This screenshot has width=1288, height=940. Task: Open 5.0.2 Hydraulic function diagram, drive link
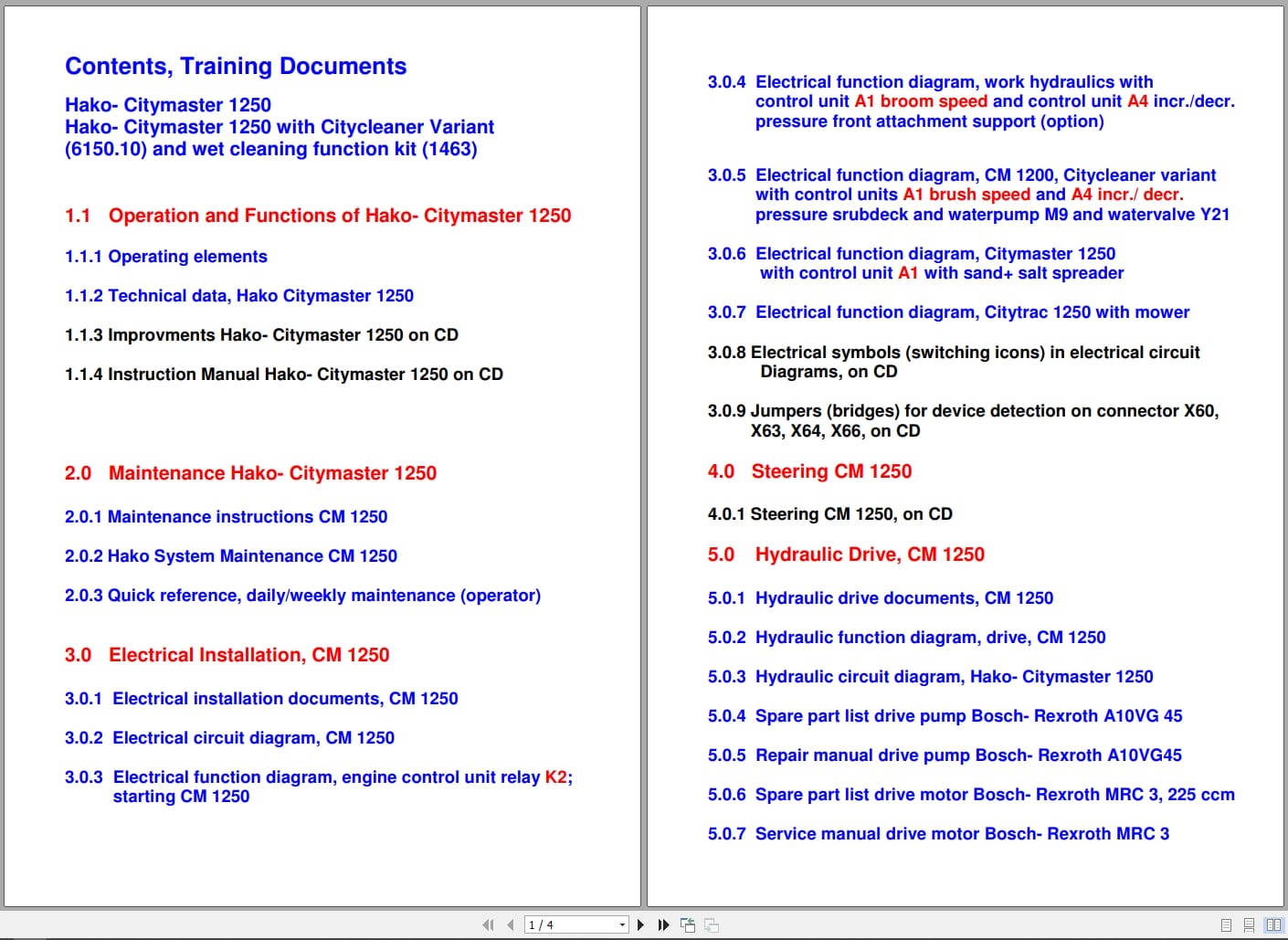tap(907, 638)
